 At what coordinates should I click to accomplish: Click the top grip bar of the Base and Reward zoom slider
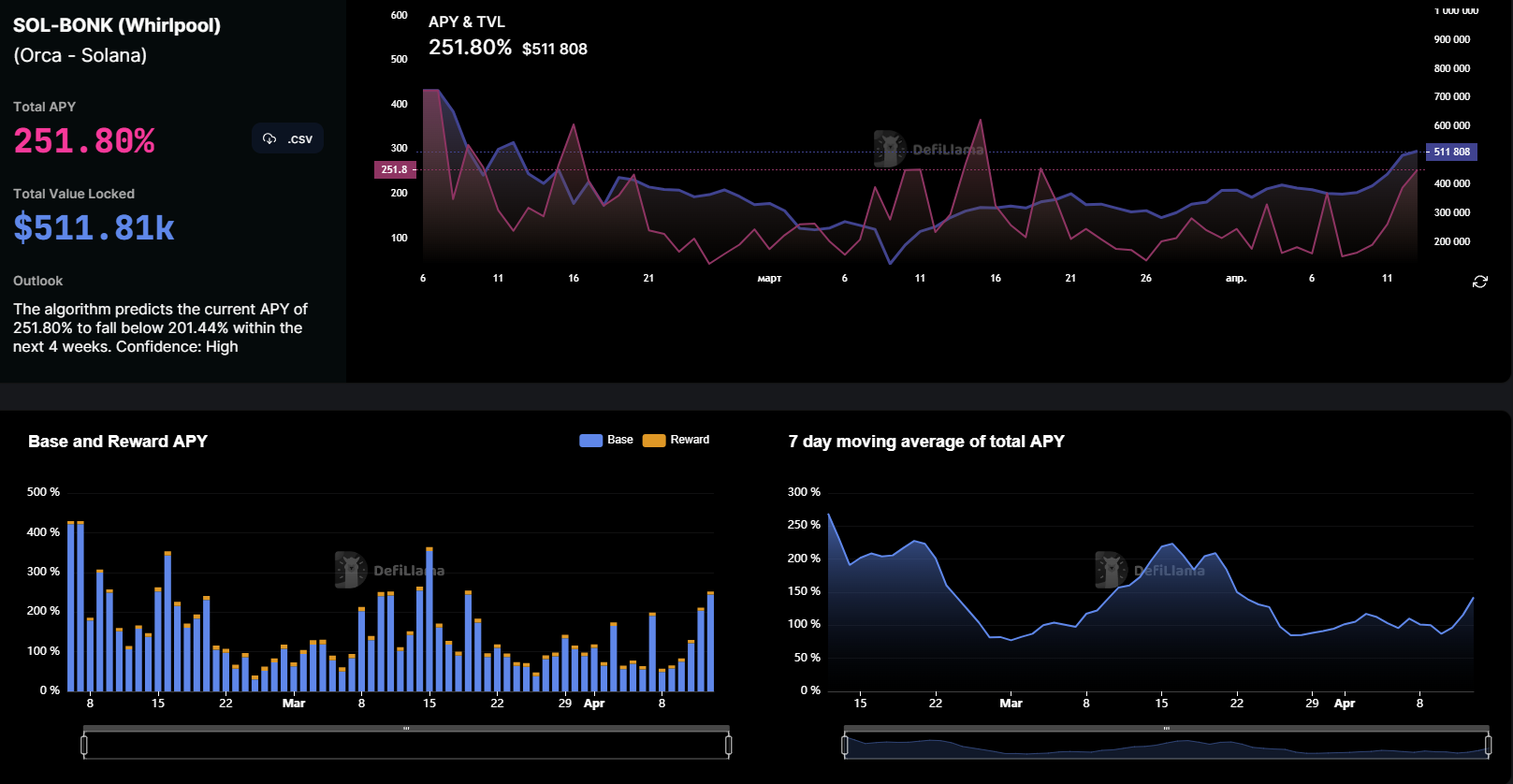coord(406,728)
